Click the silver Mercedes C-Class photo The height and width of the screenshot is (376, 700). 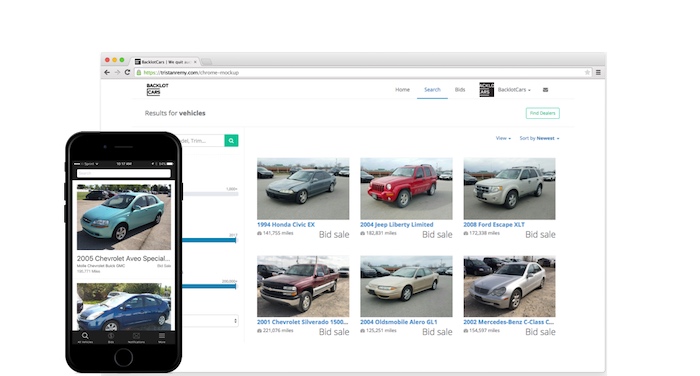tap(509, 286)
